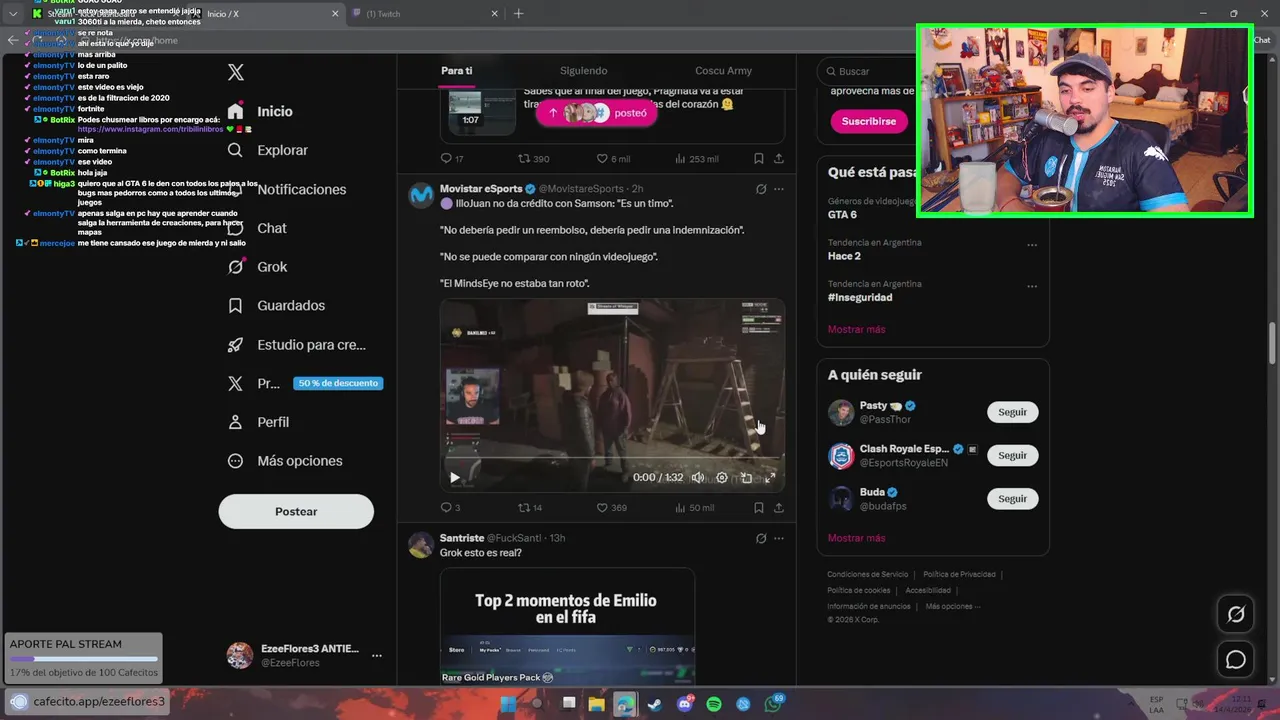Screen dimensions: 1280x720
Task: Click the Postear button
Action: point(296,511)
